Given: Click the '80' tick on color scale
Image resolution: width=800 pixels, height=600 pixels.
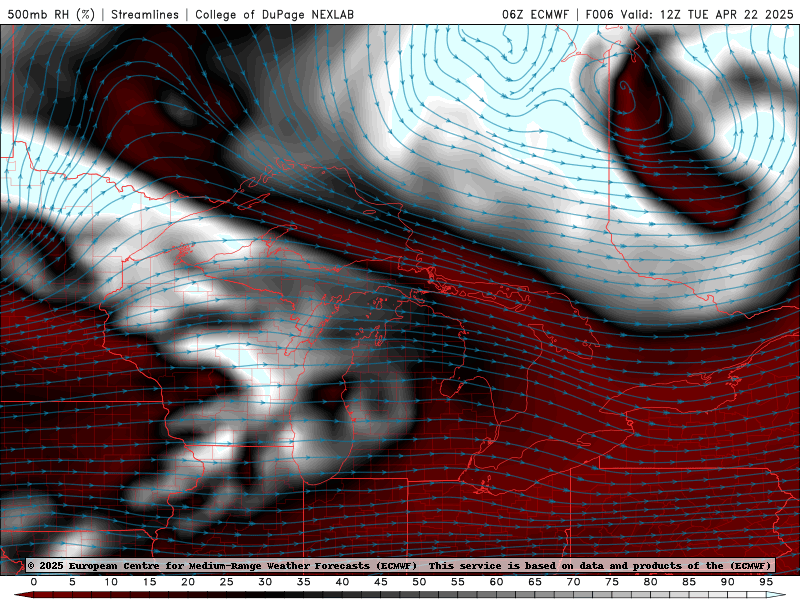Looking at the screenshot, I should pyautogui.click(x=650, y=582).
